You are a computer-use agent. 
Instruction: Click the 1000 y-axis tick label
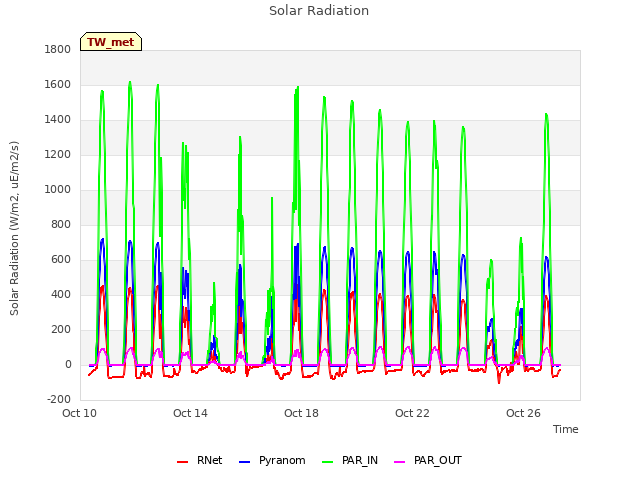(x=58, y=190)
